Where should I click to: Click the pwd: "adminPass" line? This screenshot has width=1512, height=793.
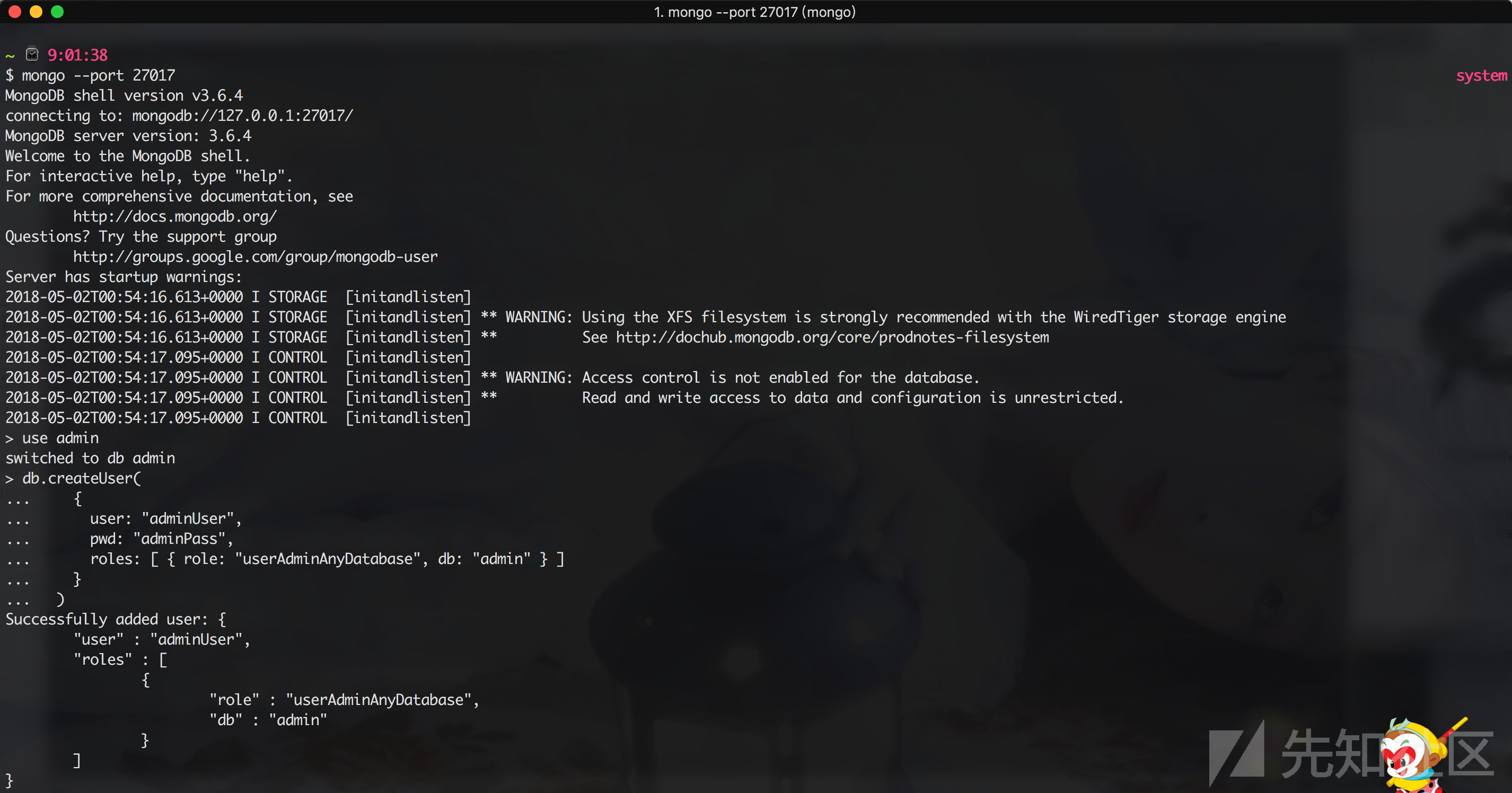tap(161, 539)
